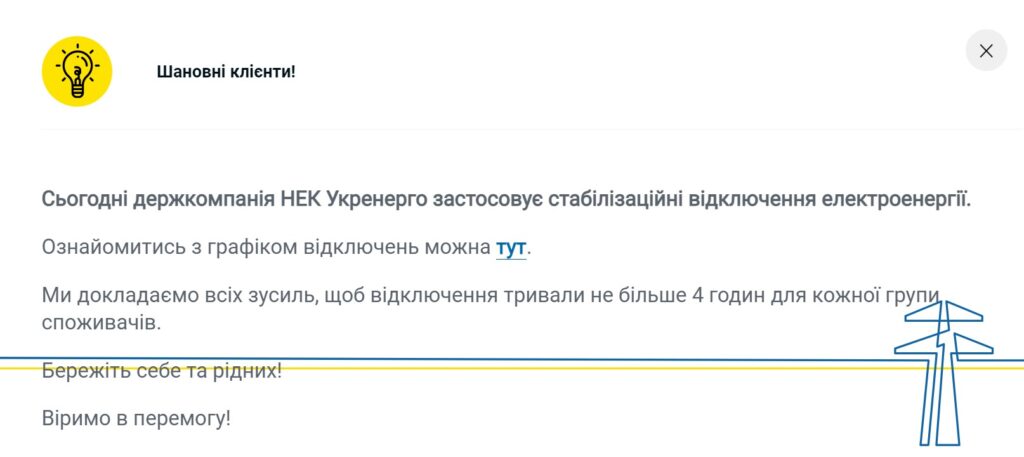The height and width of the screenshot is (457, 1024).
Task: Click the bold announcement about stabilization outages
Action: pos(506,199)
